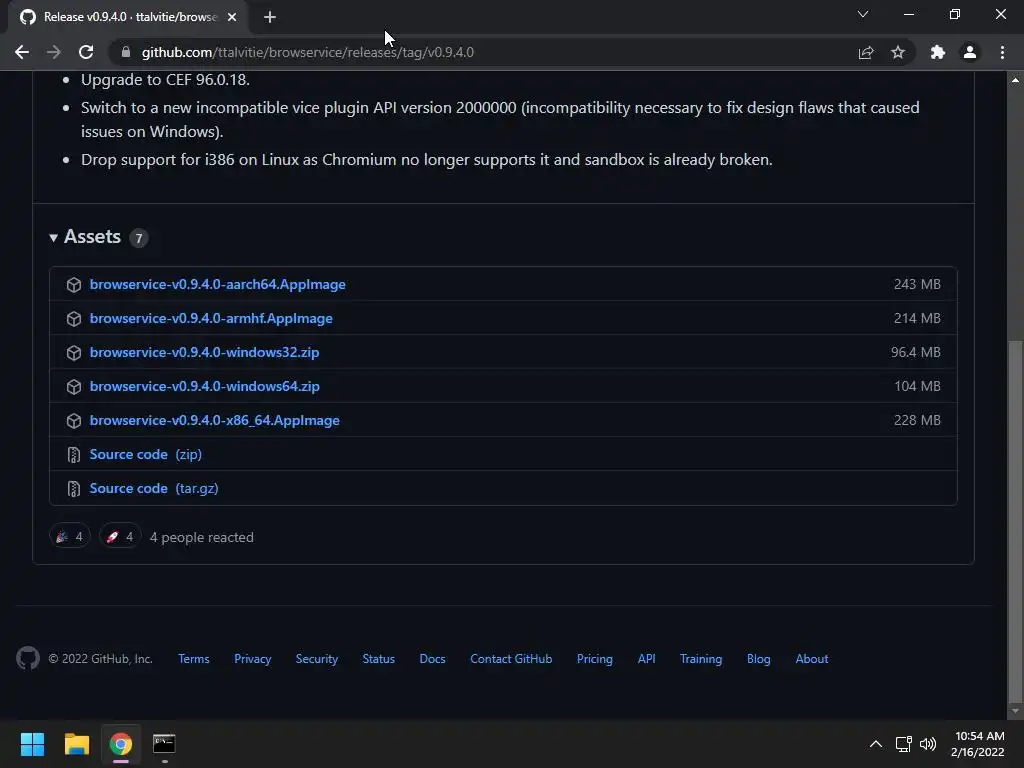Open the taskbar clock showing 10:54 AM
Image resolution: width=1024 pixels, height=768 pixels.
click(x=978, y=744)
